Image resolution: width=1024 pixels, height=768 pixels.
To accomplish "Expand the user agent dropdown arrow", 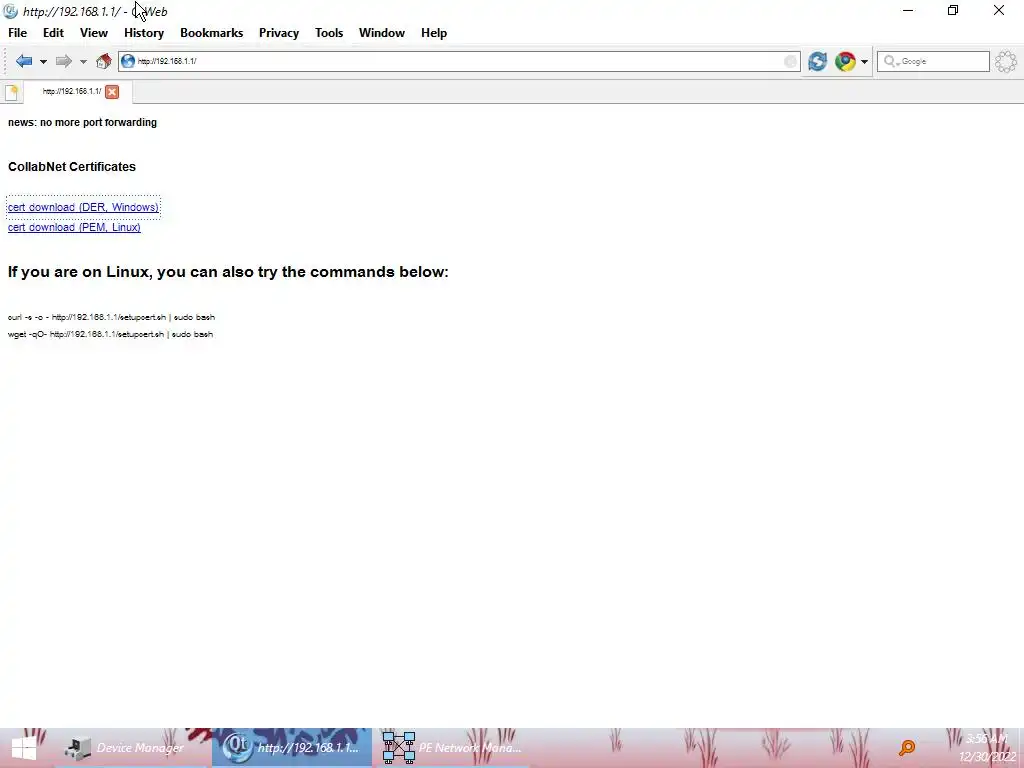I will (x=864, y=62).
